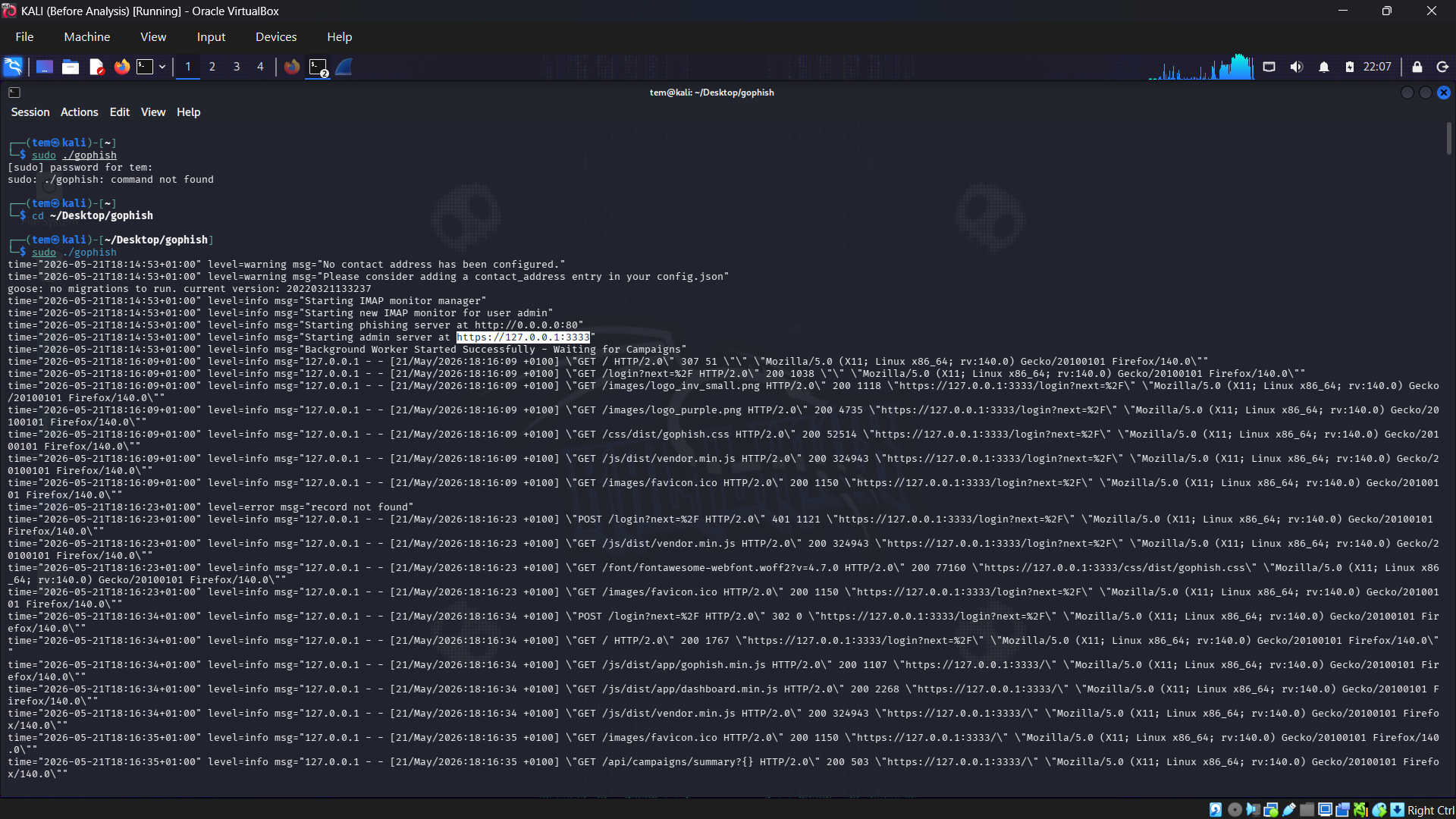Viewport: 1456px width, 819px height.
Task: Open the wired network connection tray icon
Action: (1269, 67)
